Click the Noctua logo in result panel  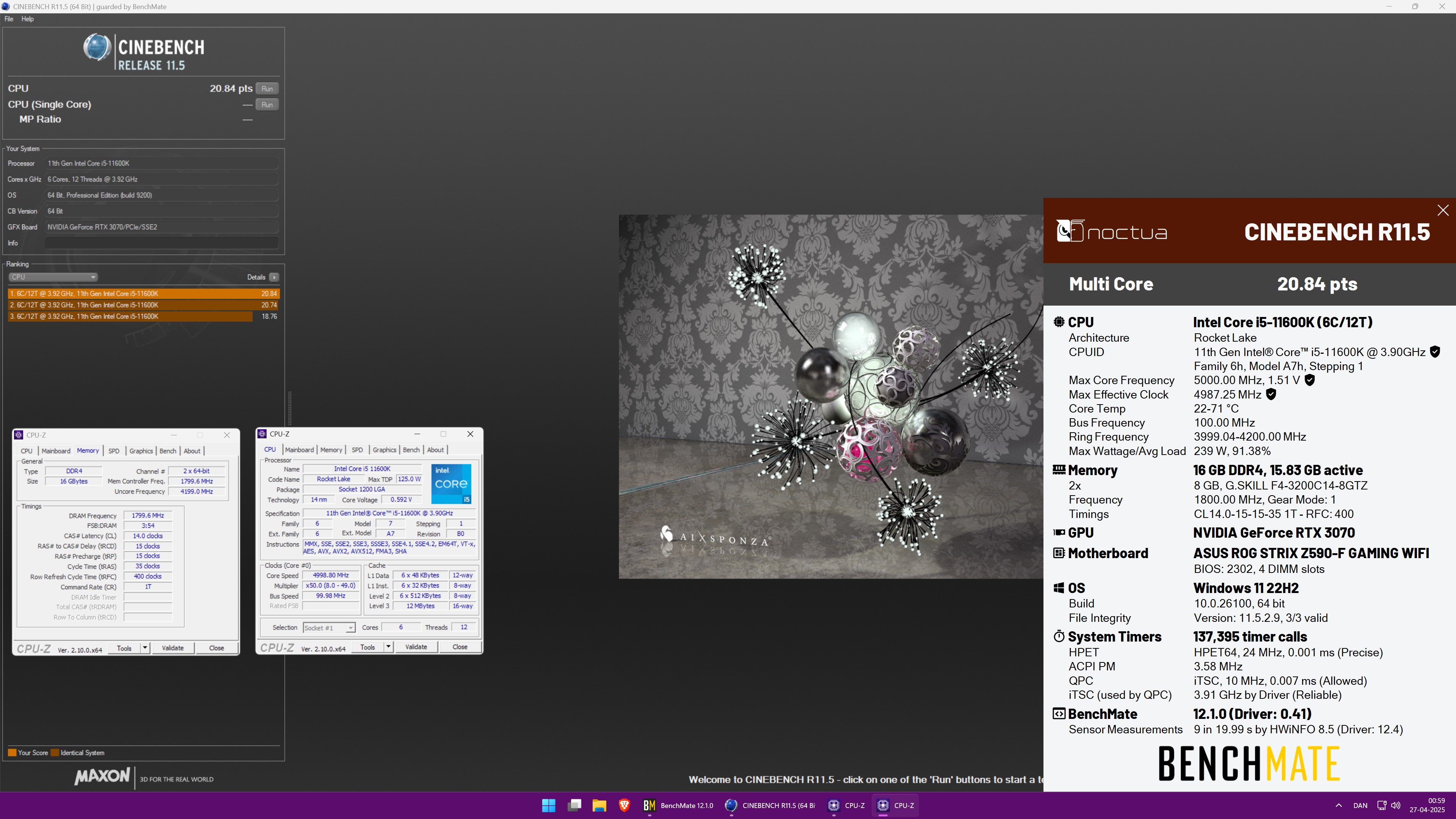[1111, 231]
